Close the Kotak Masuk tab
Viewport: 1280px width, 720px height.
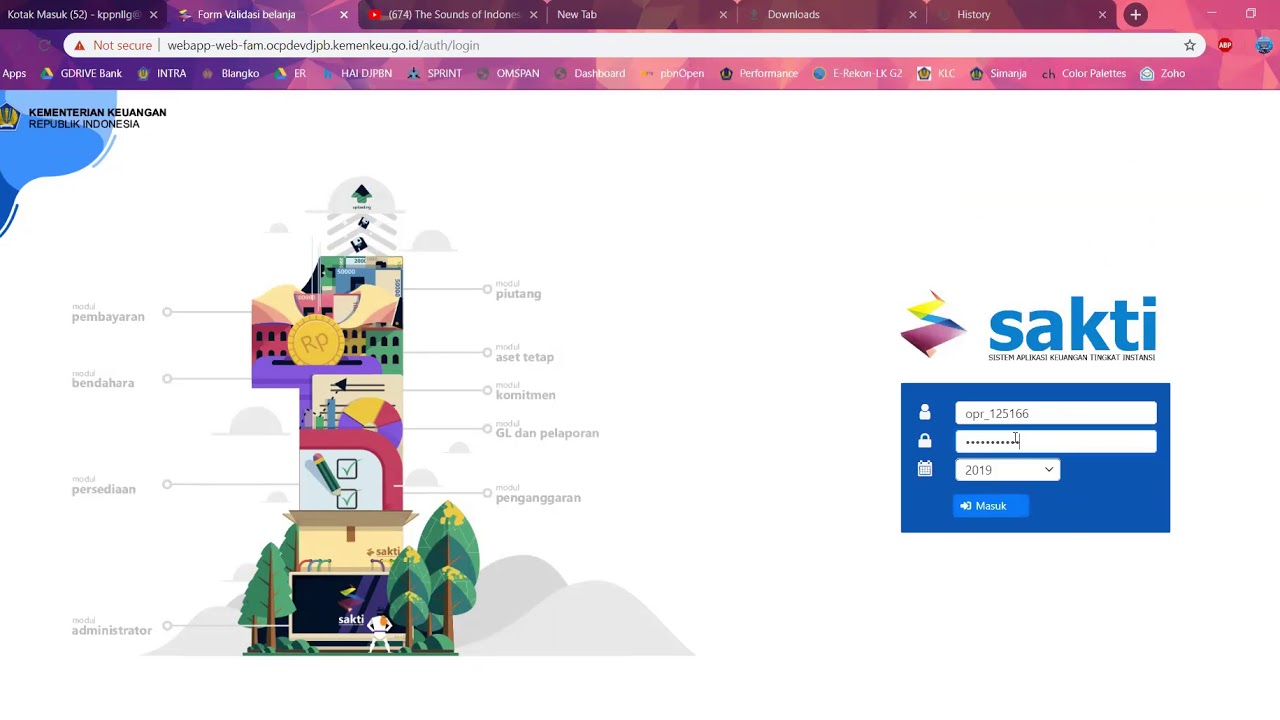point(154,15)
